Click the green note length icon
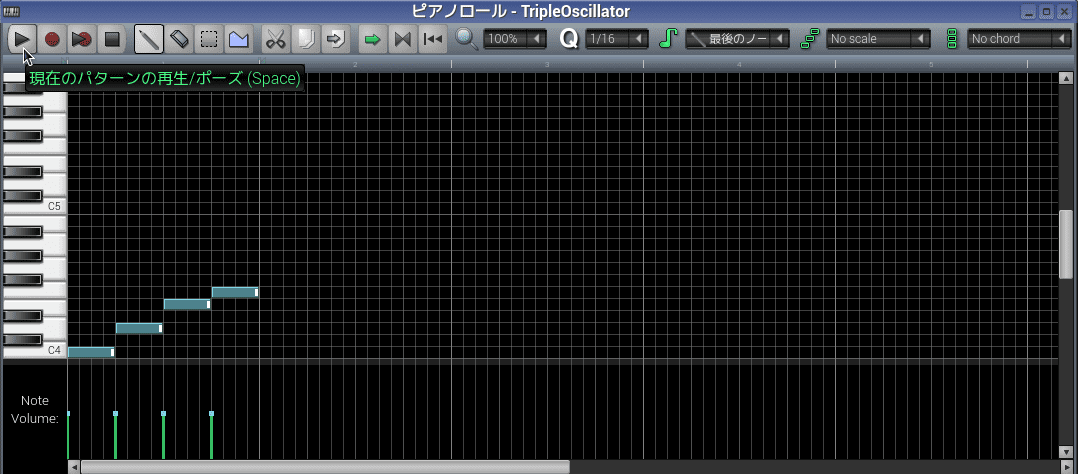Viewport: 1078px width, 474px height. (668, 39)
